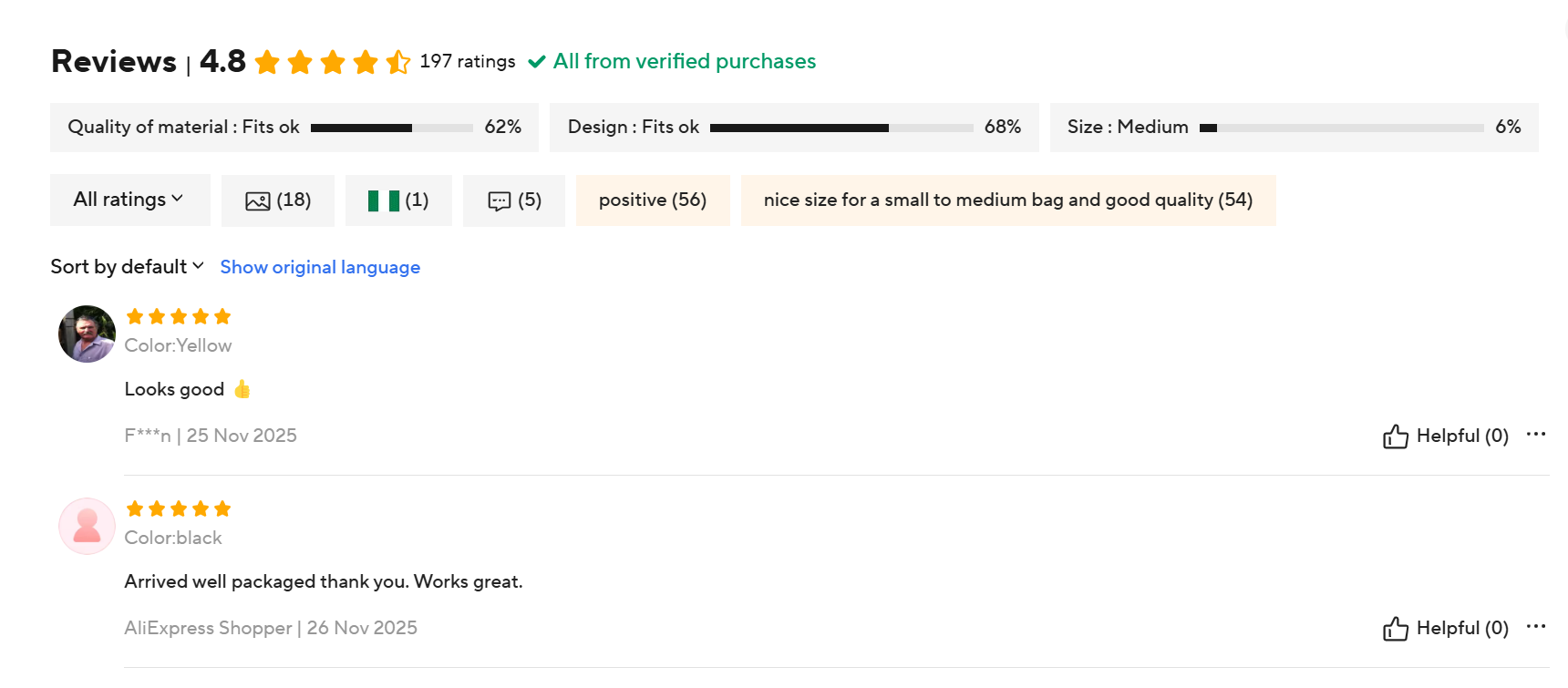Open the All ratings dropdown

click(x=129, y=200)
